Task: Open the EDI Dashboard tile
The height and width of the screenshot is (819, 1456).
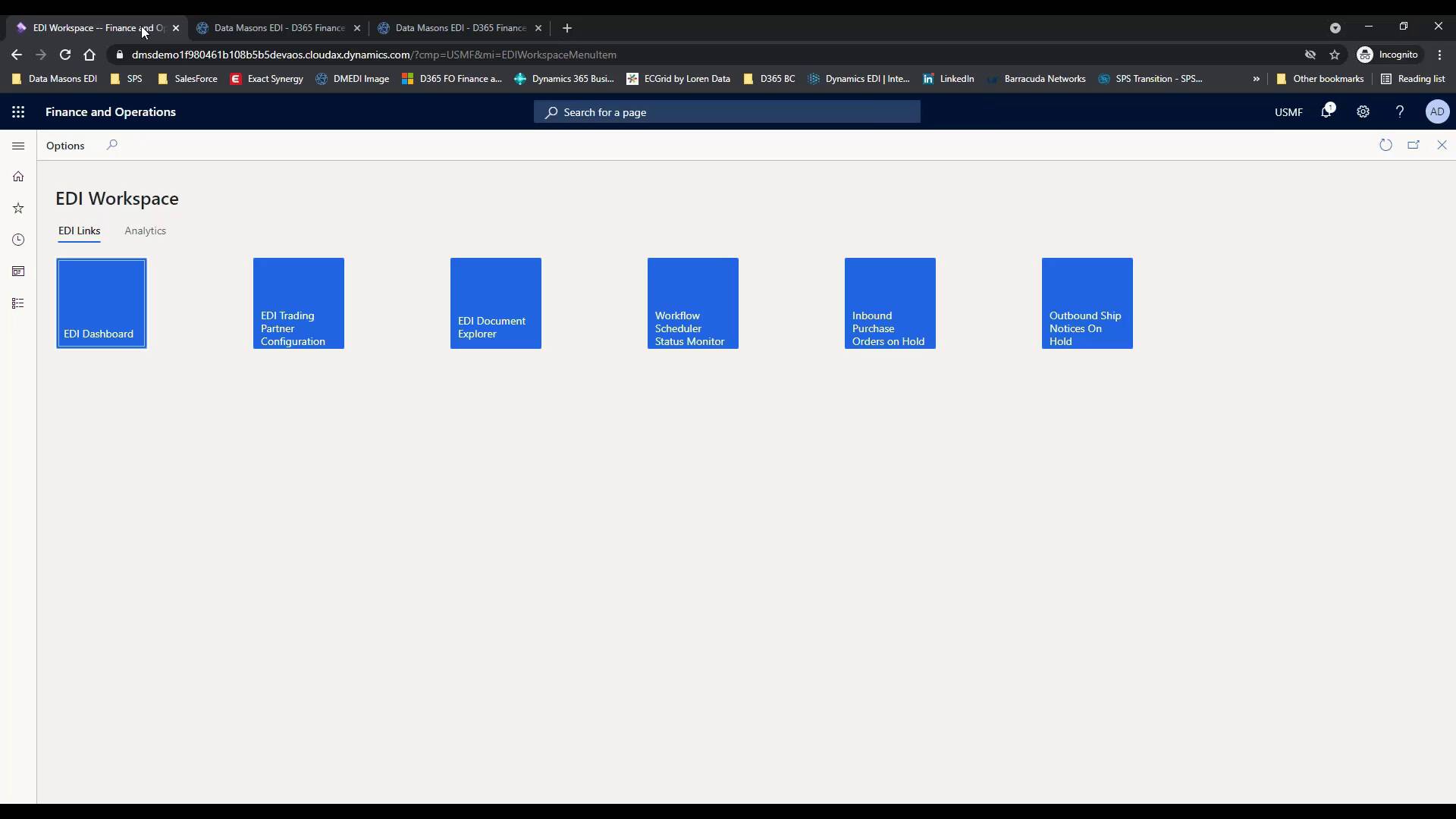Action: coord(102,303)
